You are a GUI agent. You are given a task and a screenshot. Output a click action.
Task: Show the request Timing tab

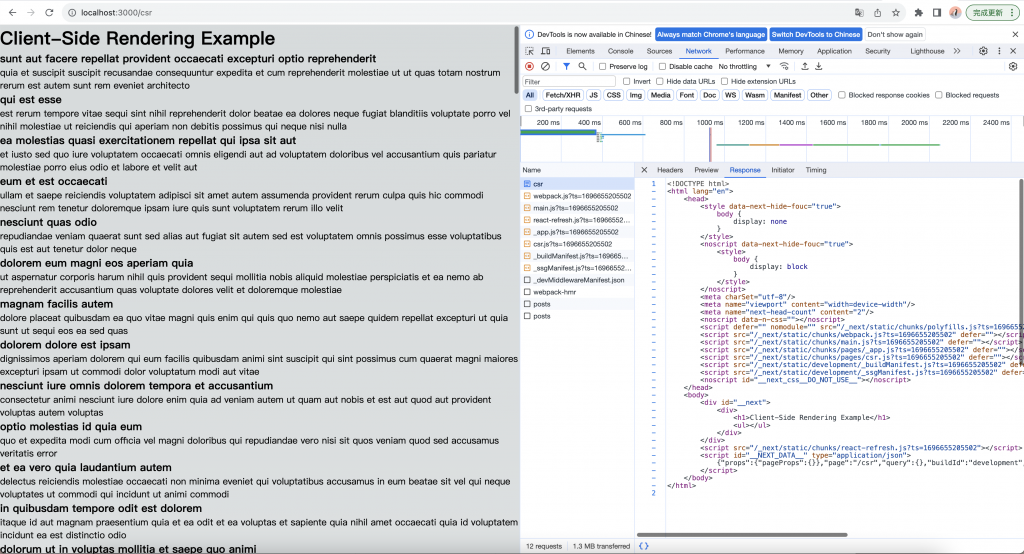point(816,170)
